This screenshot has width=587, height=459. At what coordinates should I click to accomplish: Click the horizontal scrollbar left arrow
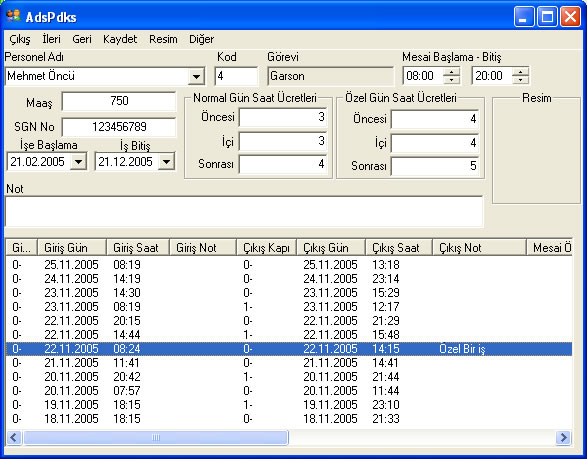point(14,437)
